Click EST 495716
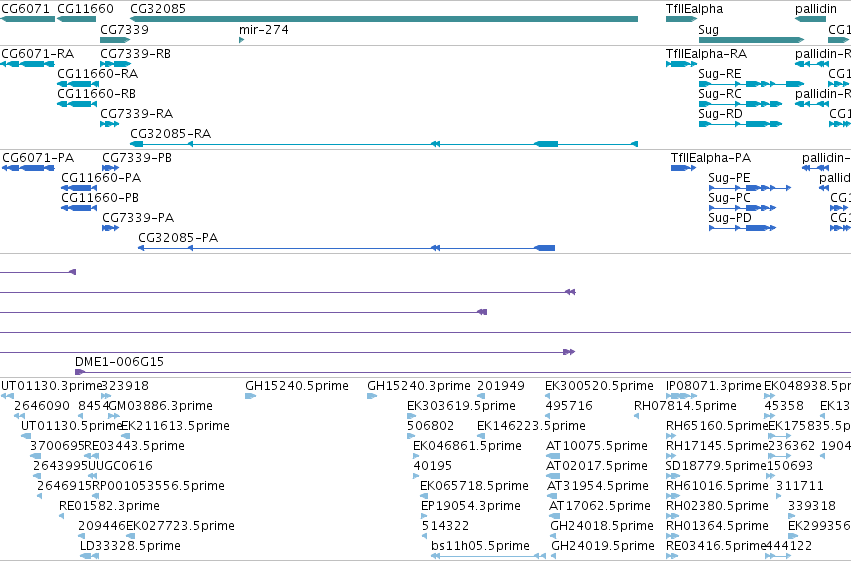This screenshot has height=561, width=851. [x=569, y=406]
